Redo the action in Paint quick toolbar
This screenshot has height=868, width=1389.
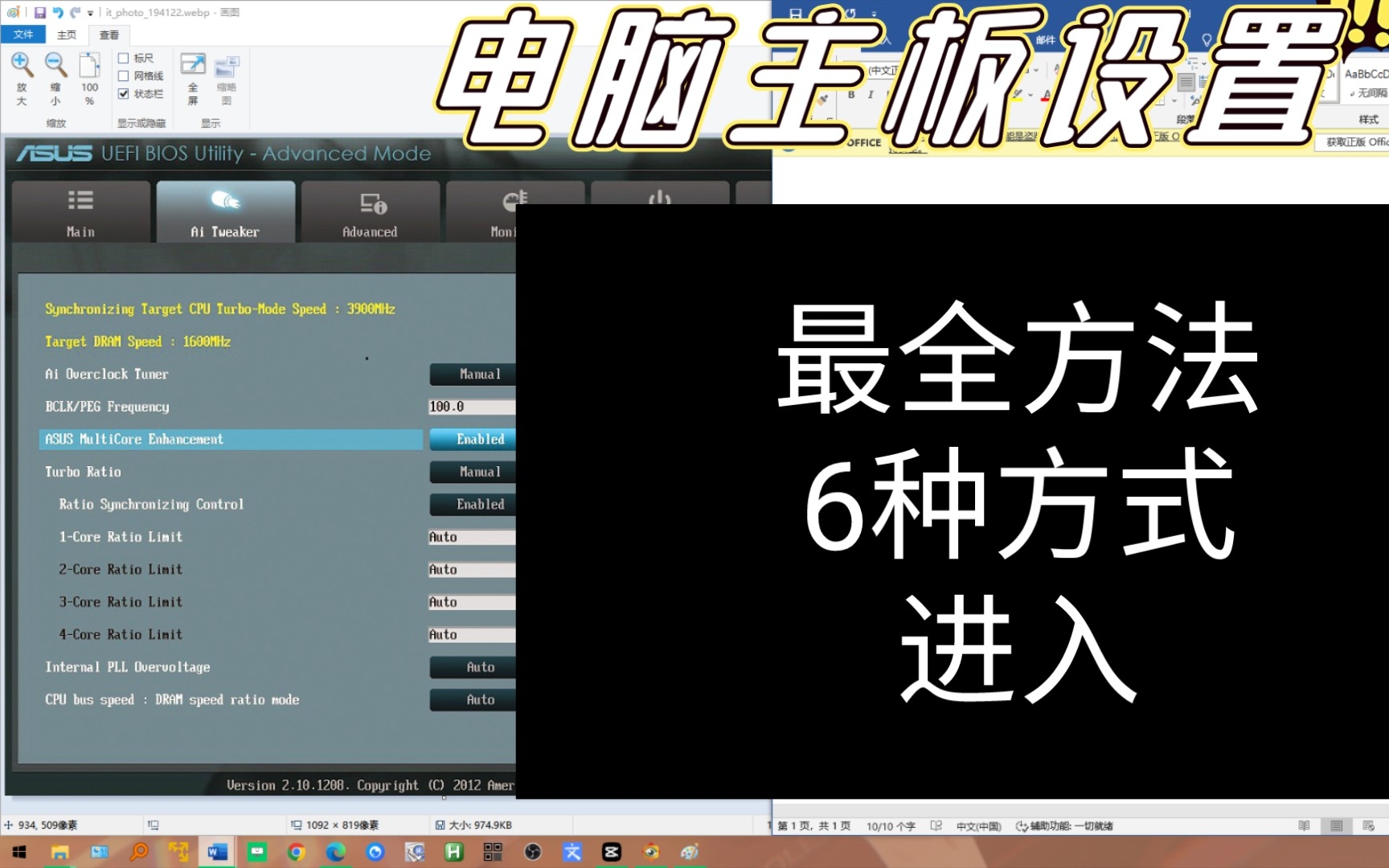click(x=76, y=12)
